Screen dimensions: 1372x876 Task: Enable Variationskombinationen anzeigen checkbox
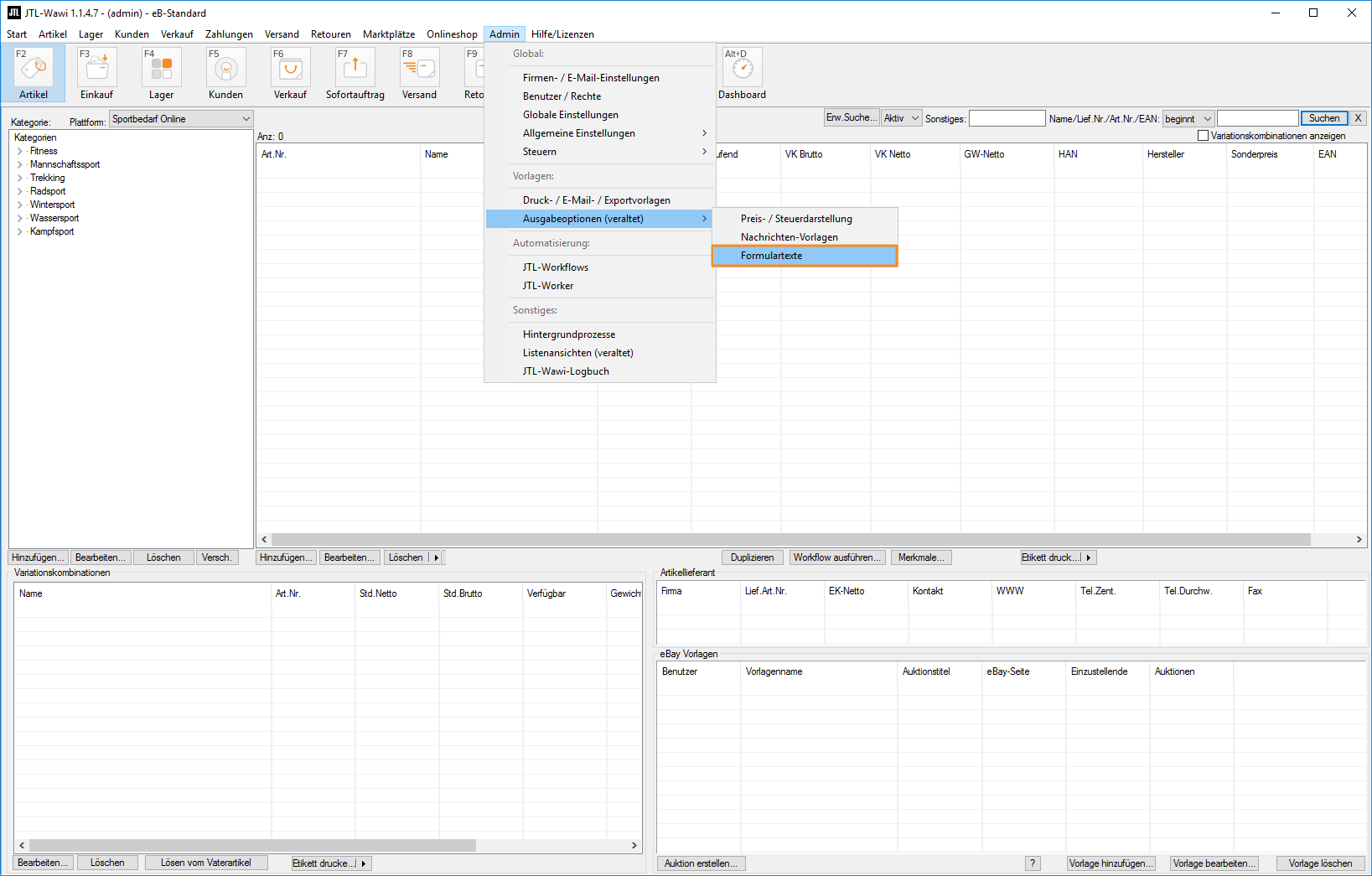pos(1204,136)
